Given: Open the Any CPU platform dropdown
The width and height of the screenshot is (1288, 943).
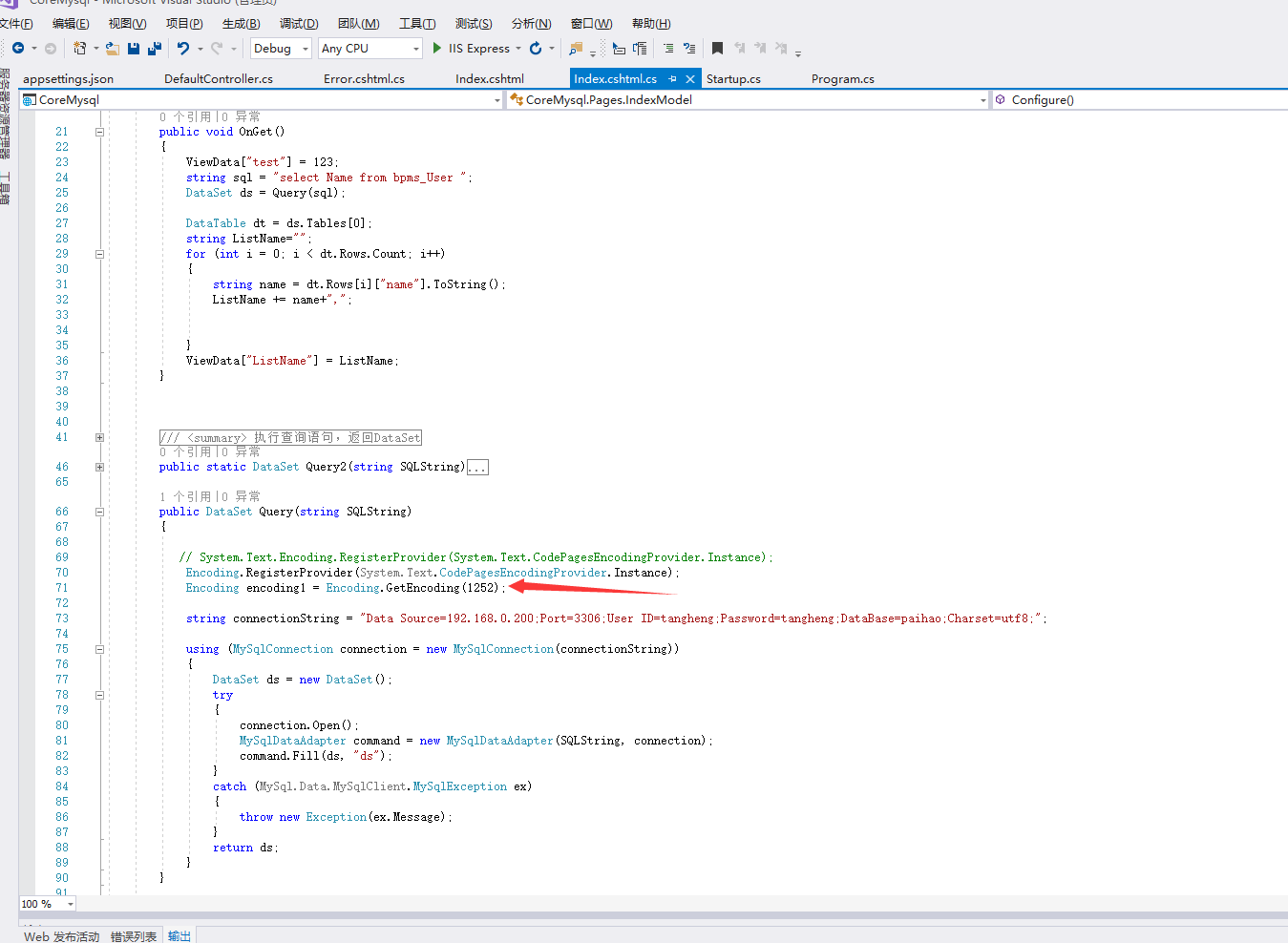Looking at the screenshot, I should click(x=415, y=49).
